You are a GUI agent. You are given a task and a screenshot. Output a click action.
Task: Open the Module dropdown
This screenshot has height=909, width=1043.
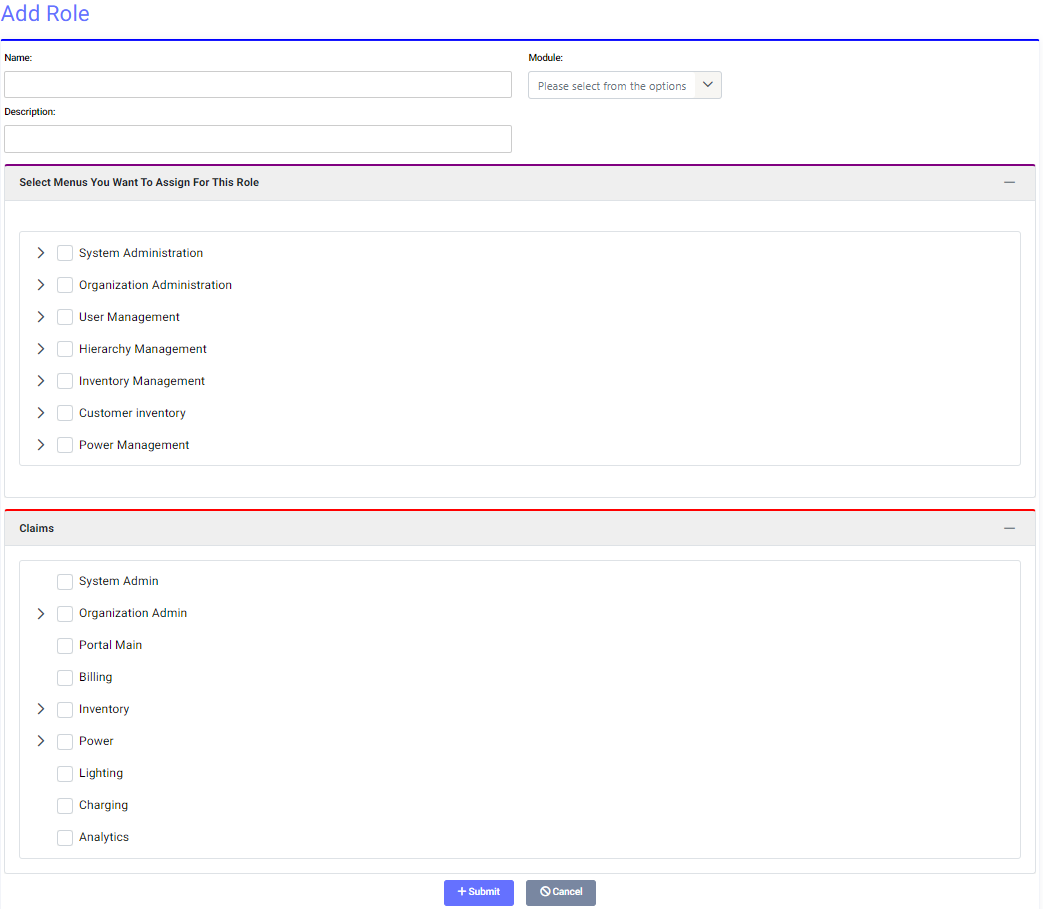(624, 86)
